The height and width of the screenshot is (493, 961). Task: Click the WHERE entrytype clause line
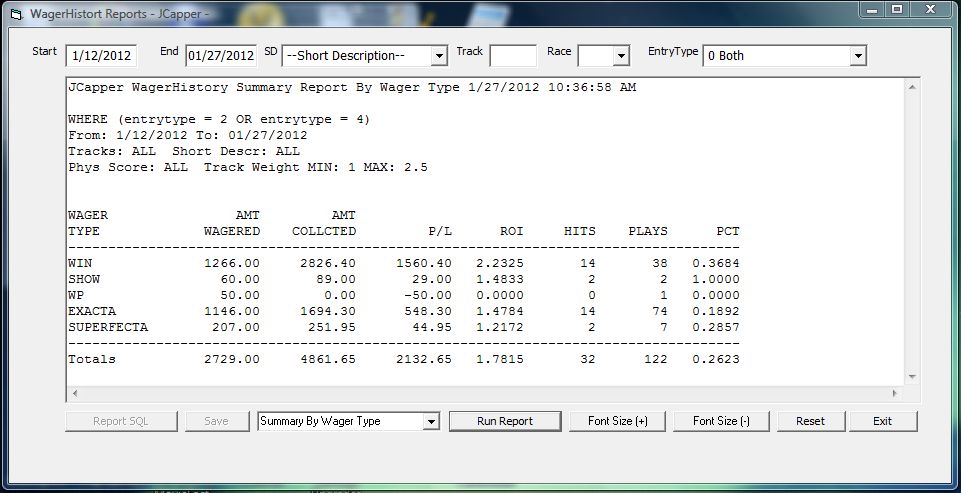click(219, 119)
